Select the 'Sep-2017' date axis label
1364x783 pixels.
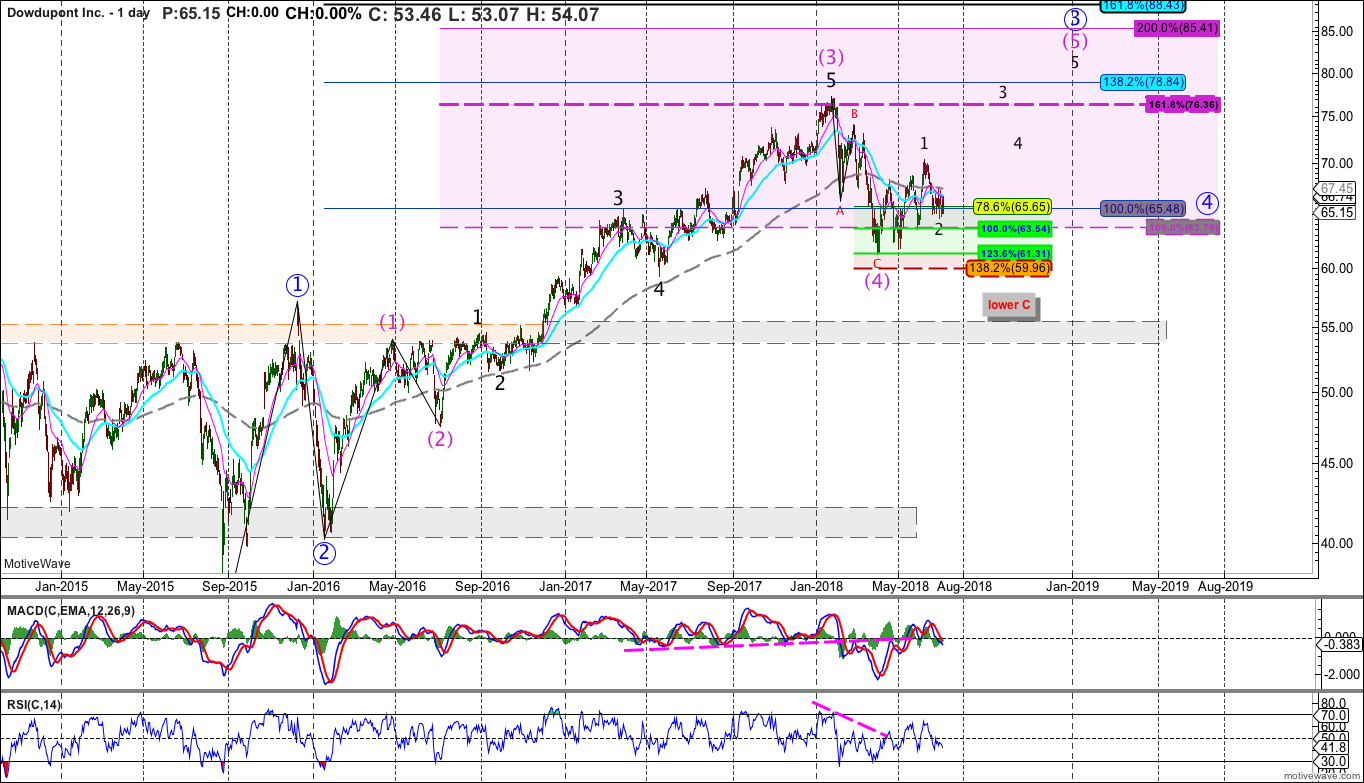(734, 586)
